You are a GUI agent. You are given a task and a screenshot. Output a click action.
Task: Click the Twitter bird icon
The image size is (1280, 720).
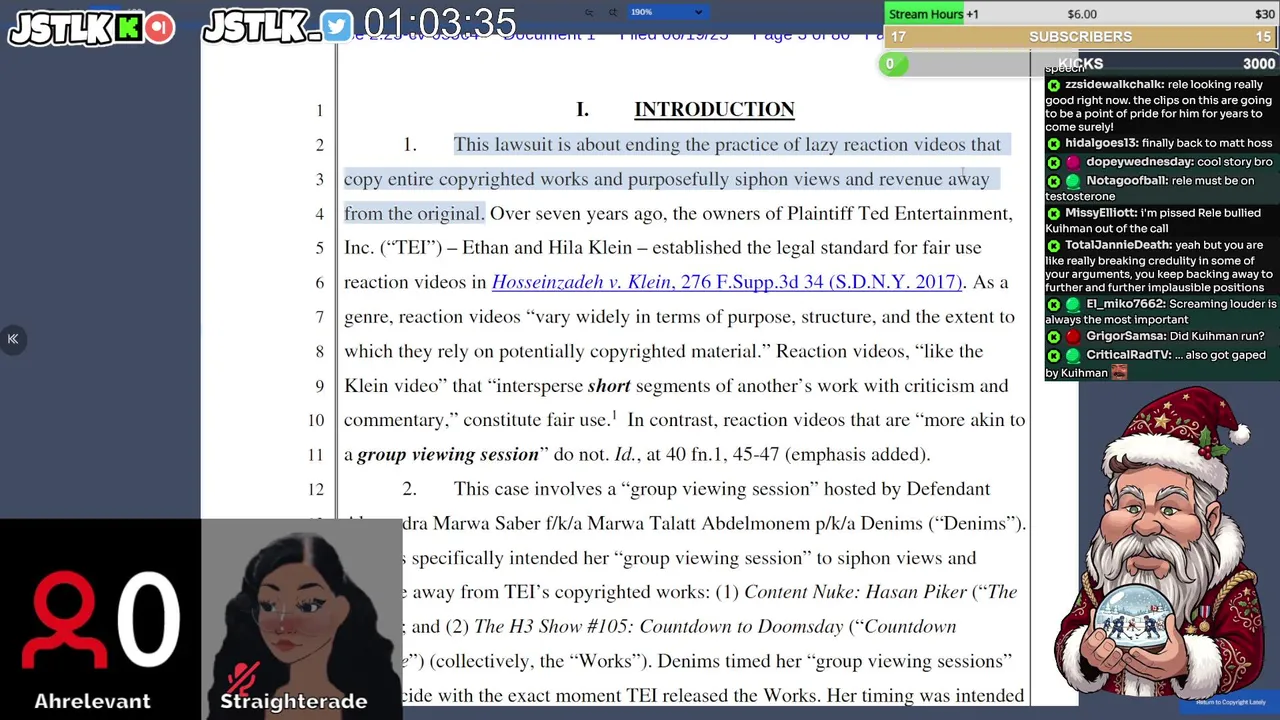pyautogui.click(x=337, y=27)
